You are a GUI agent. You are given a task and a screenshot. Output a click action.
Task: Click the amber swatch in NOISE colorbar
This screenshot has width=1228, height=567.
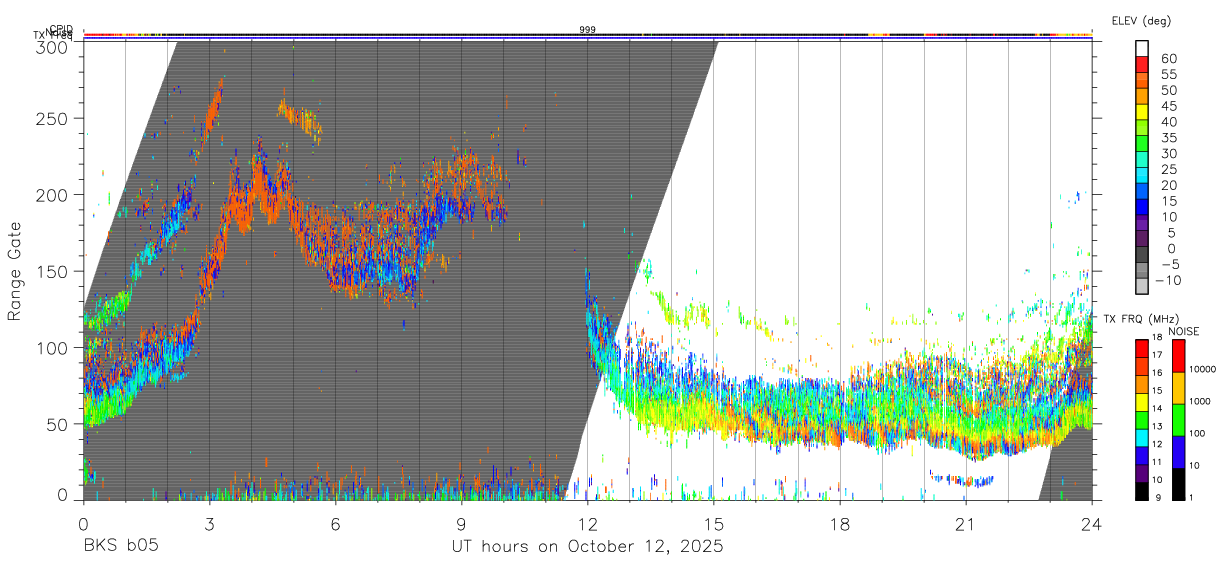click(x=1178, y=387)
